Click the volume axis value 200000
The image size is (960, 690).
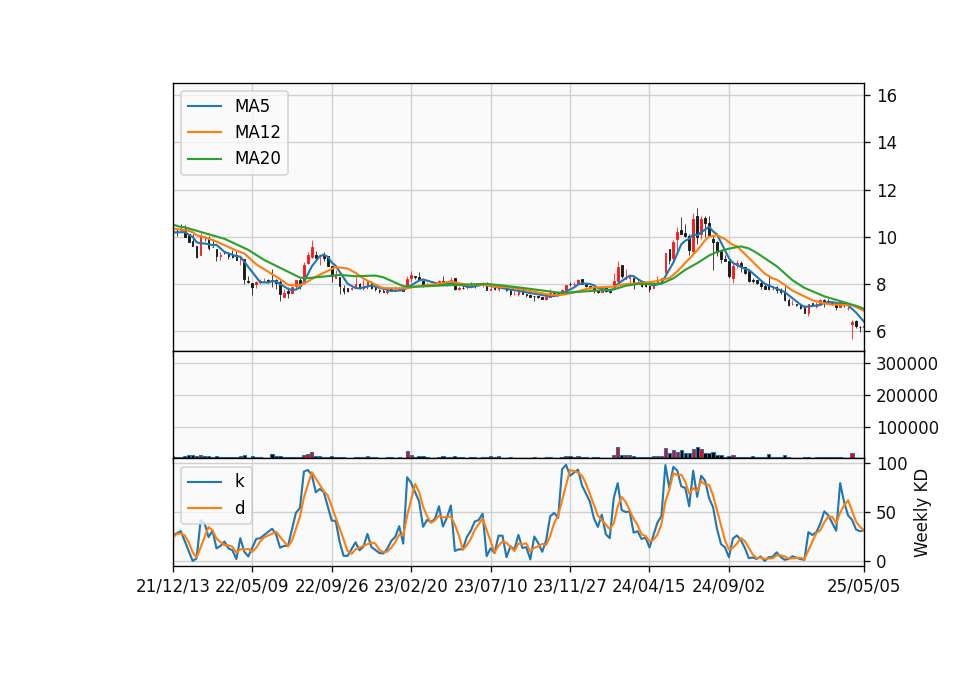pos(907,396)
